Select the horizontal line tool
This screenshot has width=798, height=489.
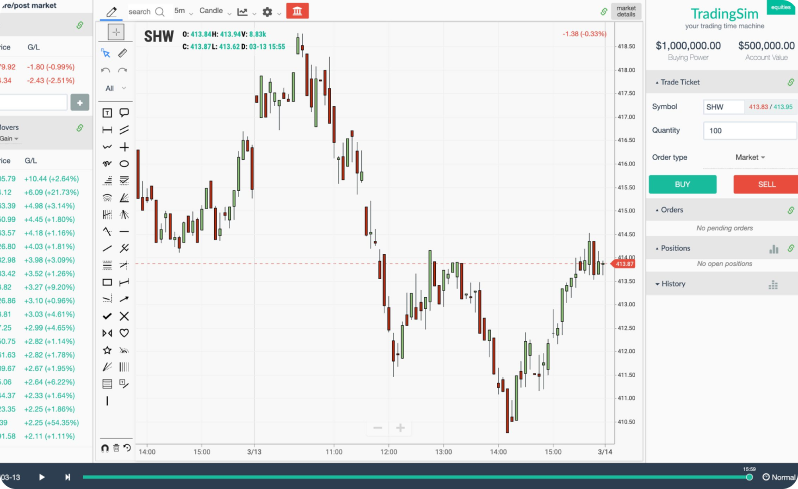pos(124,232)
